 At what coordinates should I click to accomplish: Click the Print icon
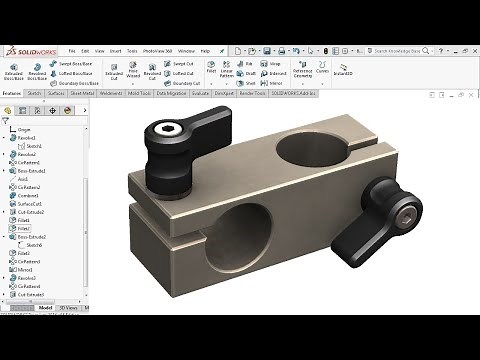coord(282,51)
